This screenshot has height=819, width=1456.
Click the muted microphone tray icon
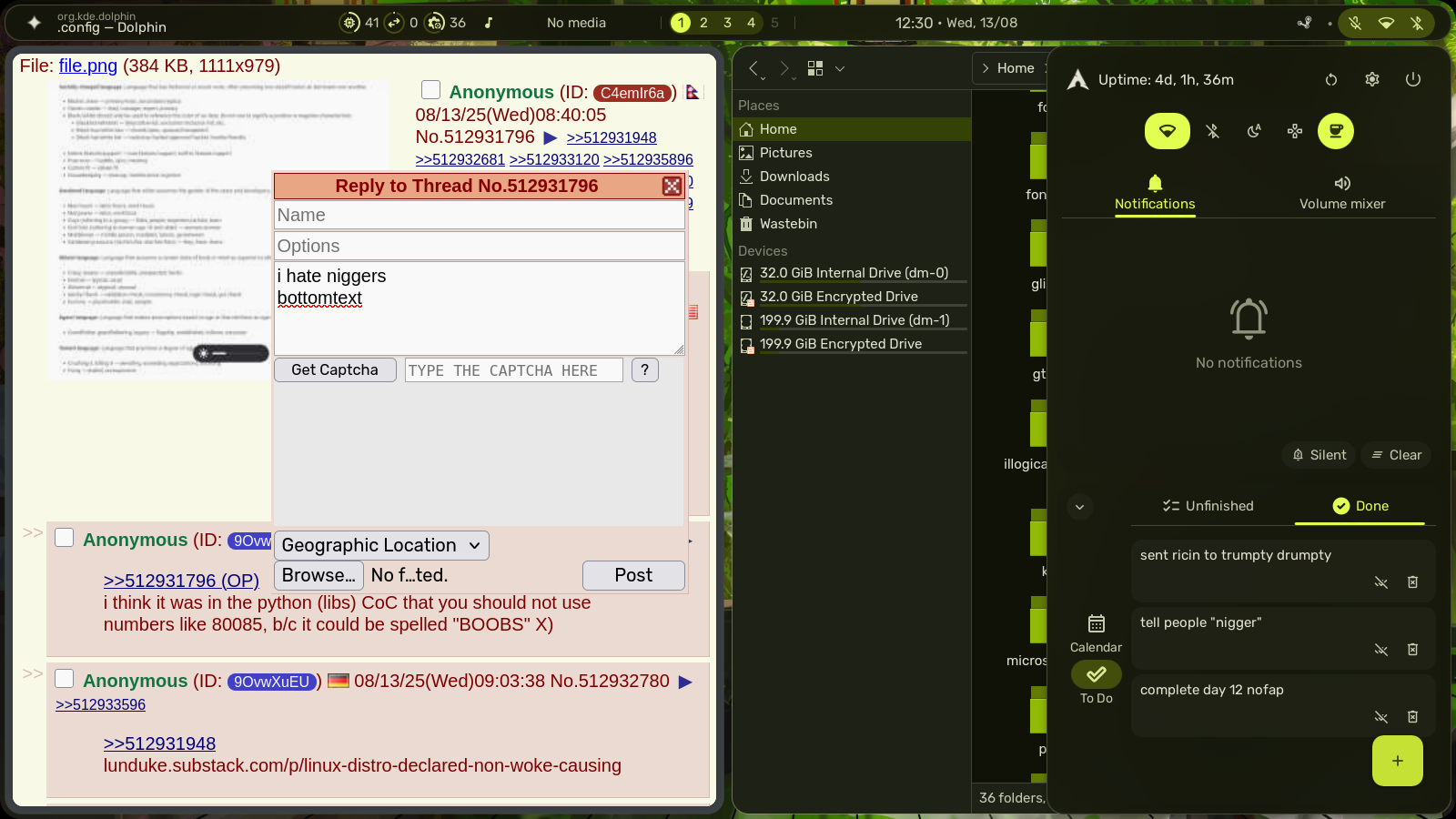[1355, 23]
